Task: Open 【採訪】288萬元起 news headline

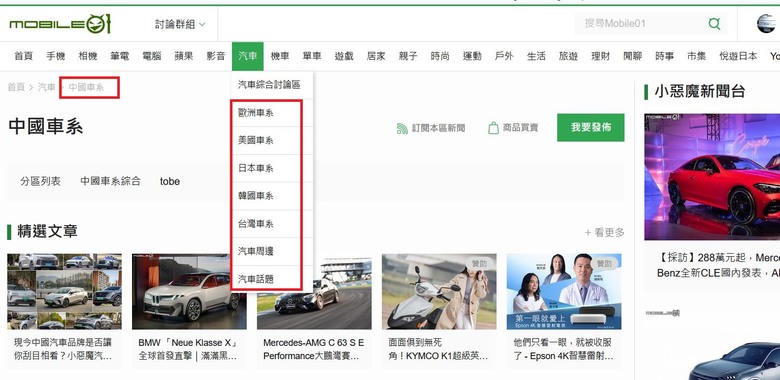Action: coord(718,266)
